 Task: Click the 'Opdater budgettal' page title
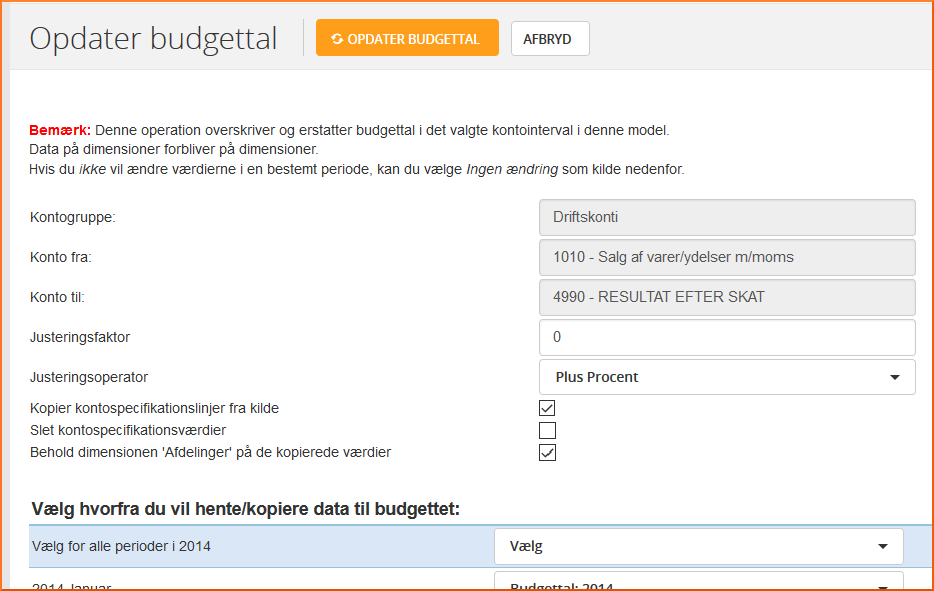pyautogui.click(x=153, y=39)
